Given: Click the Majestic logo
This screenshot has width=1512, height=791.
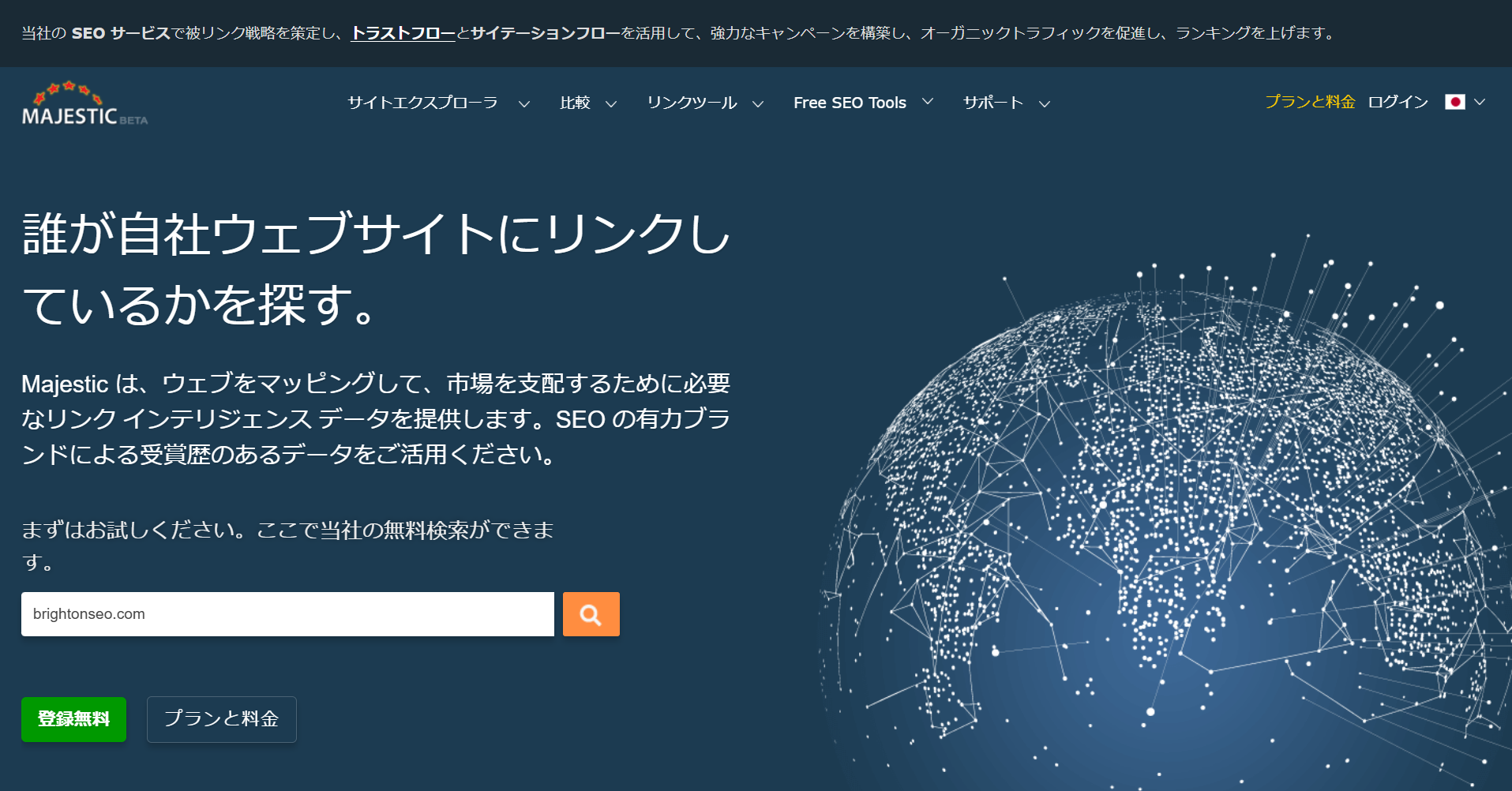Looking at the screenshot, I should (x=84, y=103).
